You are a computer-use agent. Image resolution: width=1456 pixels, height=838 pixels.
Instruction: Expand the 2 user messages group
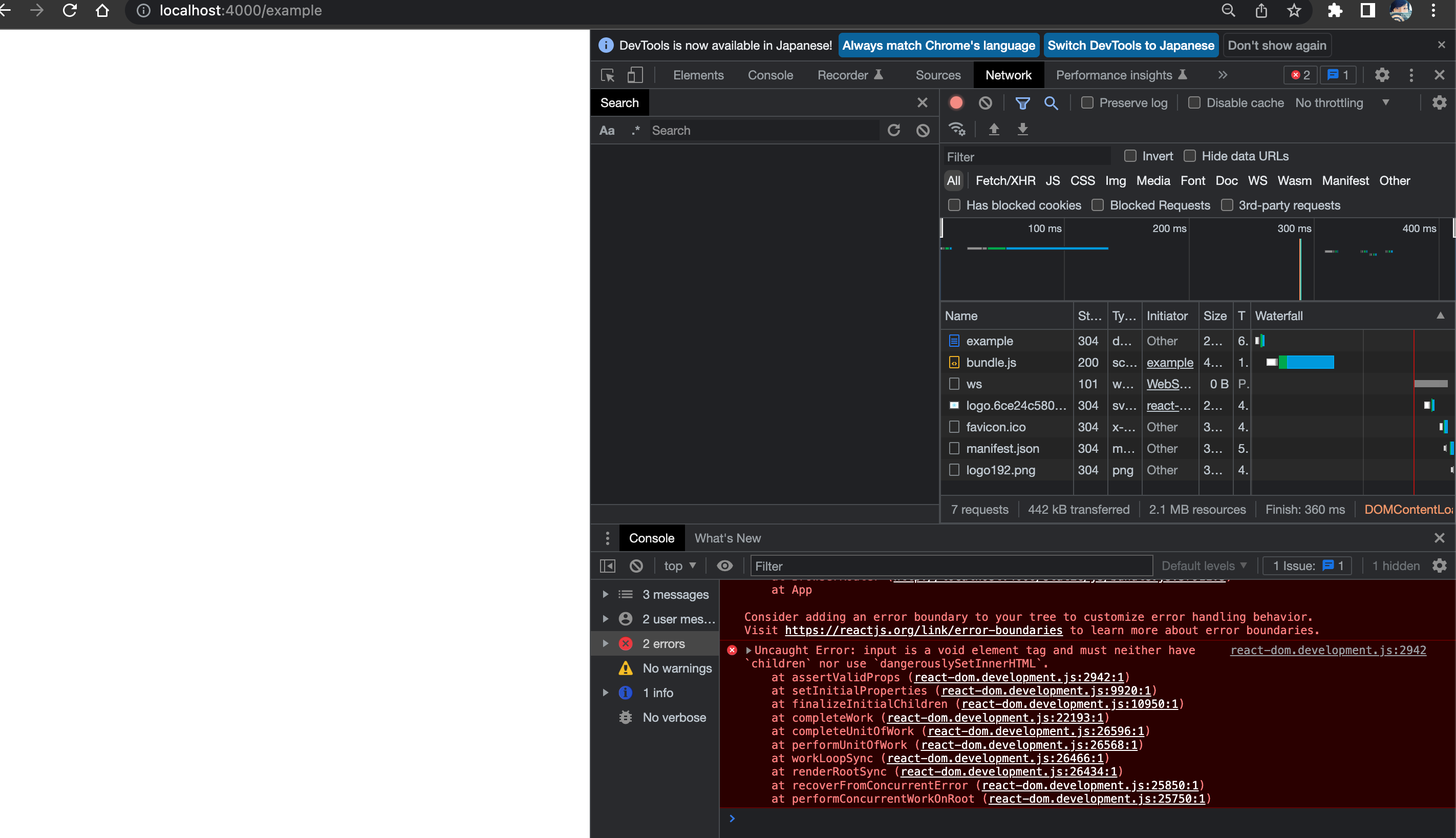point(605,619)
